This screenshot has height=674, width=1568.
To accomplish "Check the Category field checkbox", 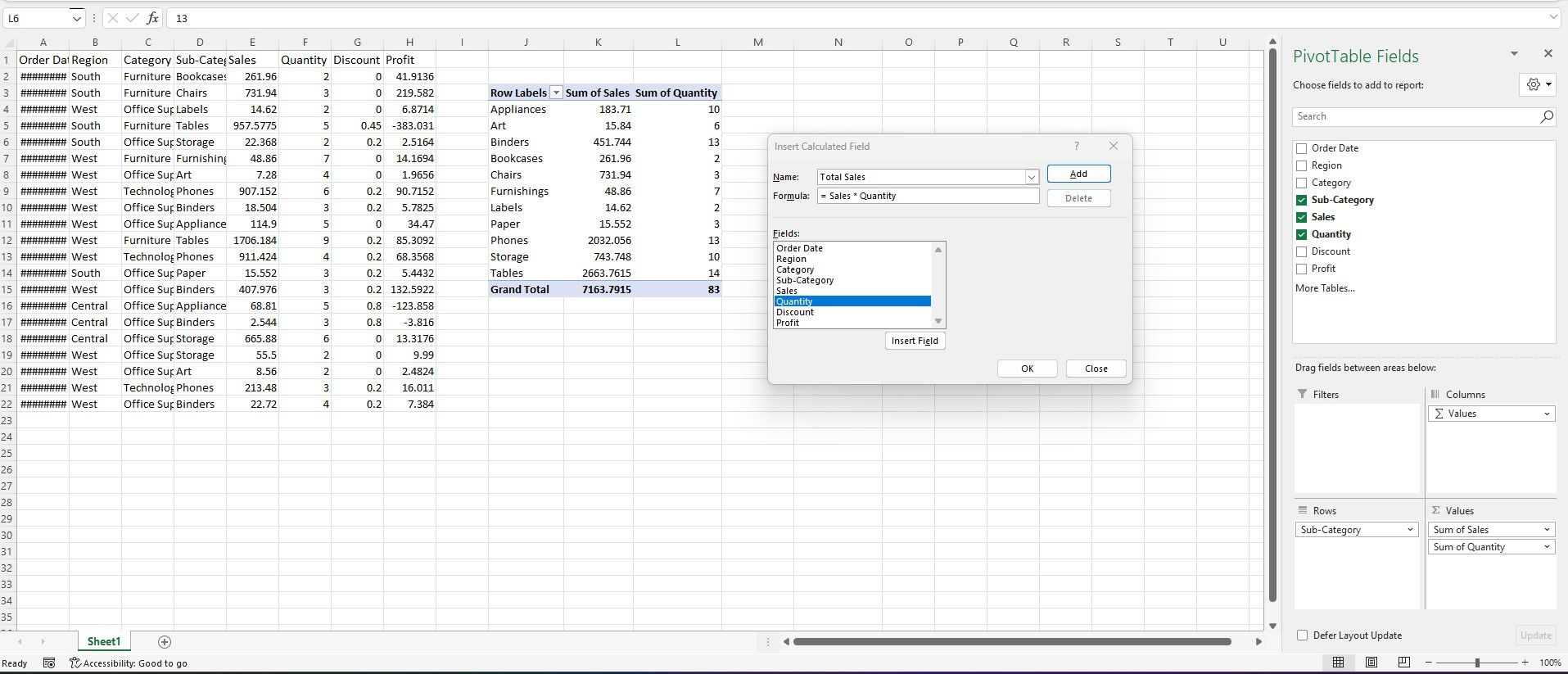I will tap(1301, 183).
